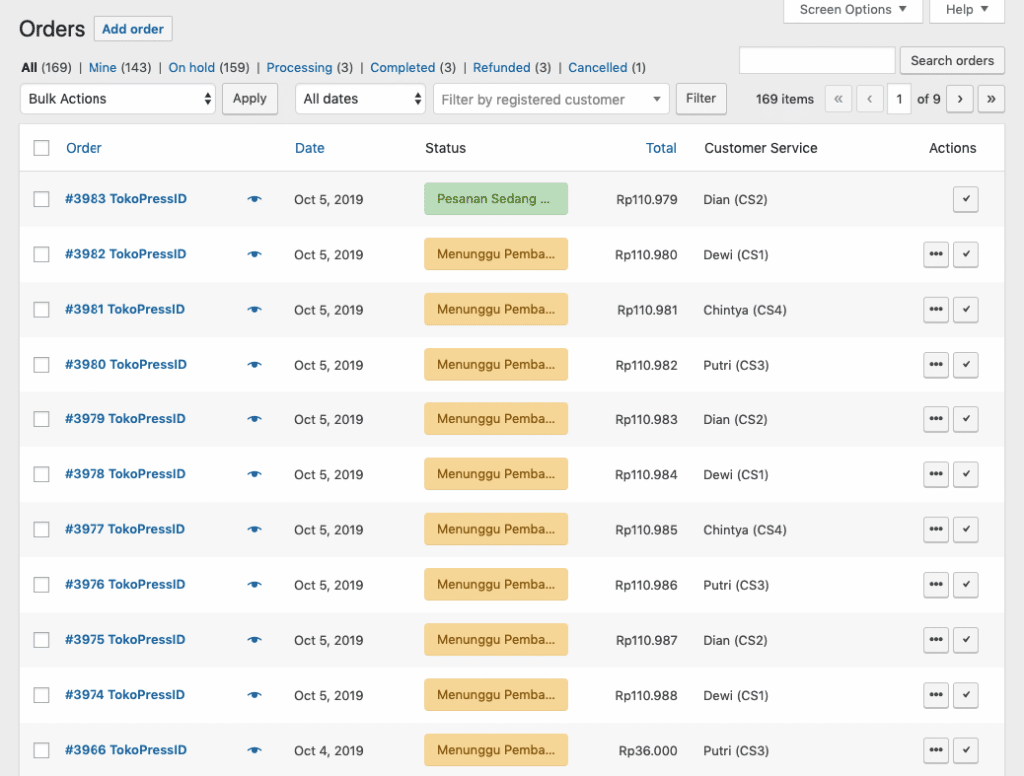Viewport: 1024px width, 776px height.
Task: Preview order #3975 with the eye icon
Action: pos(255,639)
